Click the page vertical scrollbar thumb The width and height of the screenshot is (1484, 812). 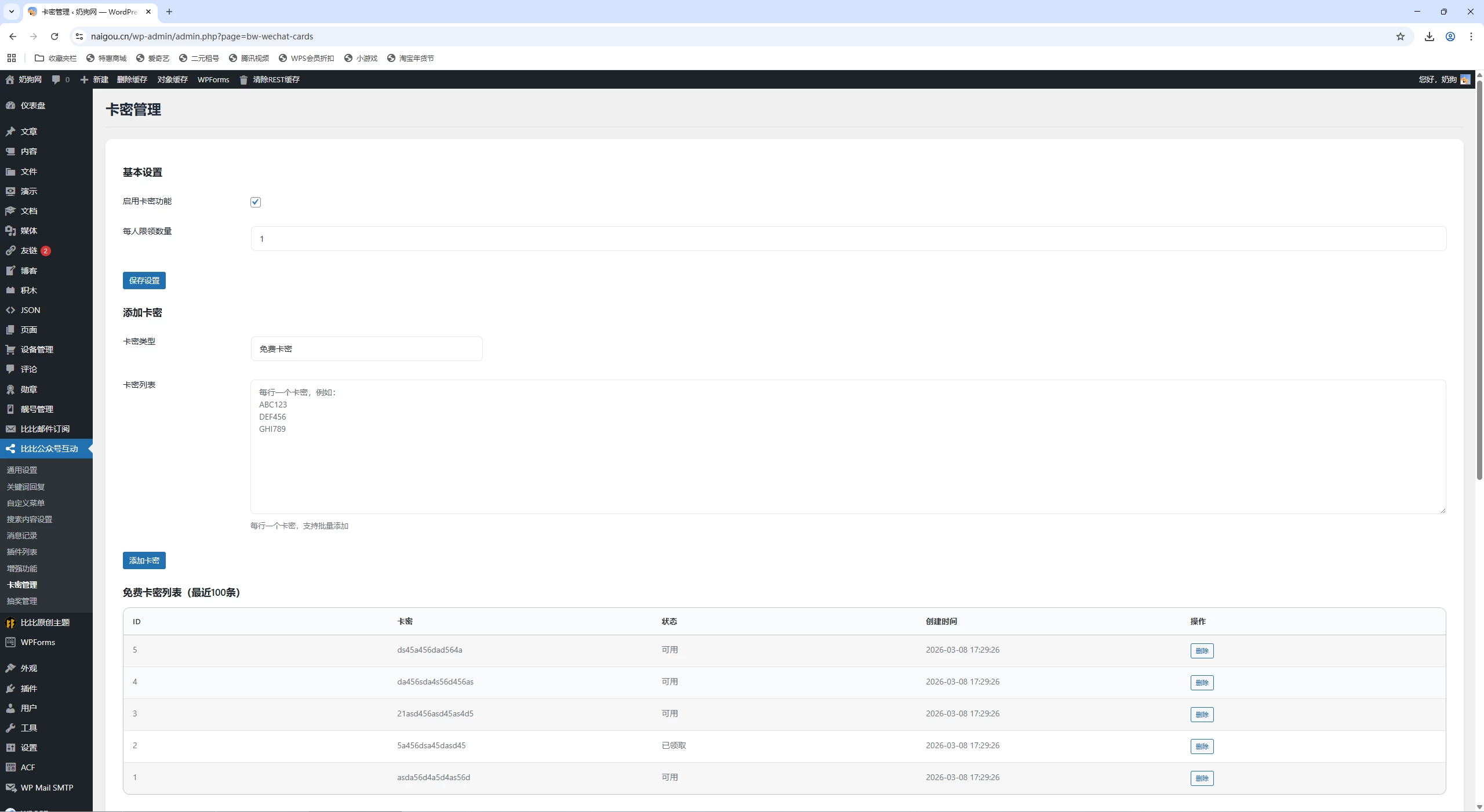(x=1479, y=278)
